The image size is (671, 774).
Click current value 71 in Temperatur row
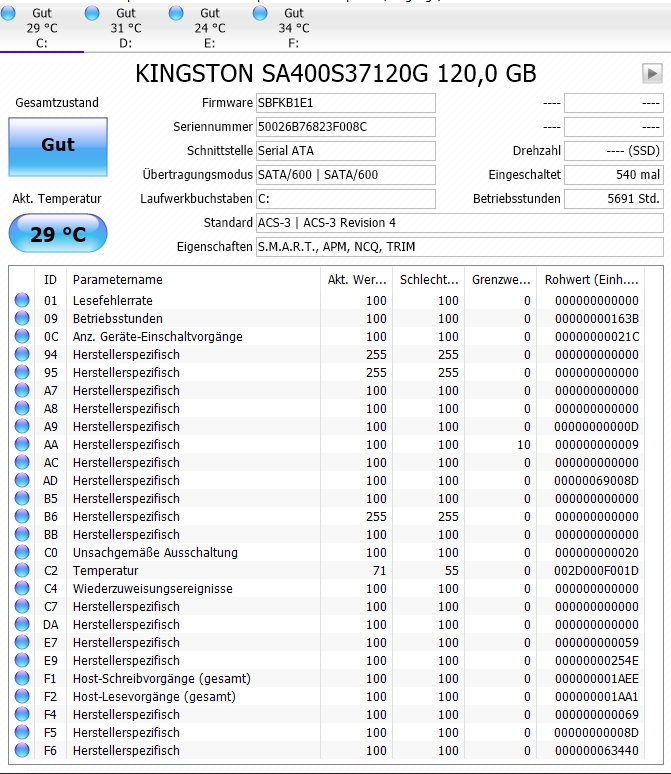[379, 571]
